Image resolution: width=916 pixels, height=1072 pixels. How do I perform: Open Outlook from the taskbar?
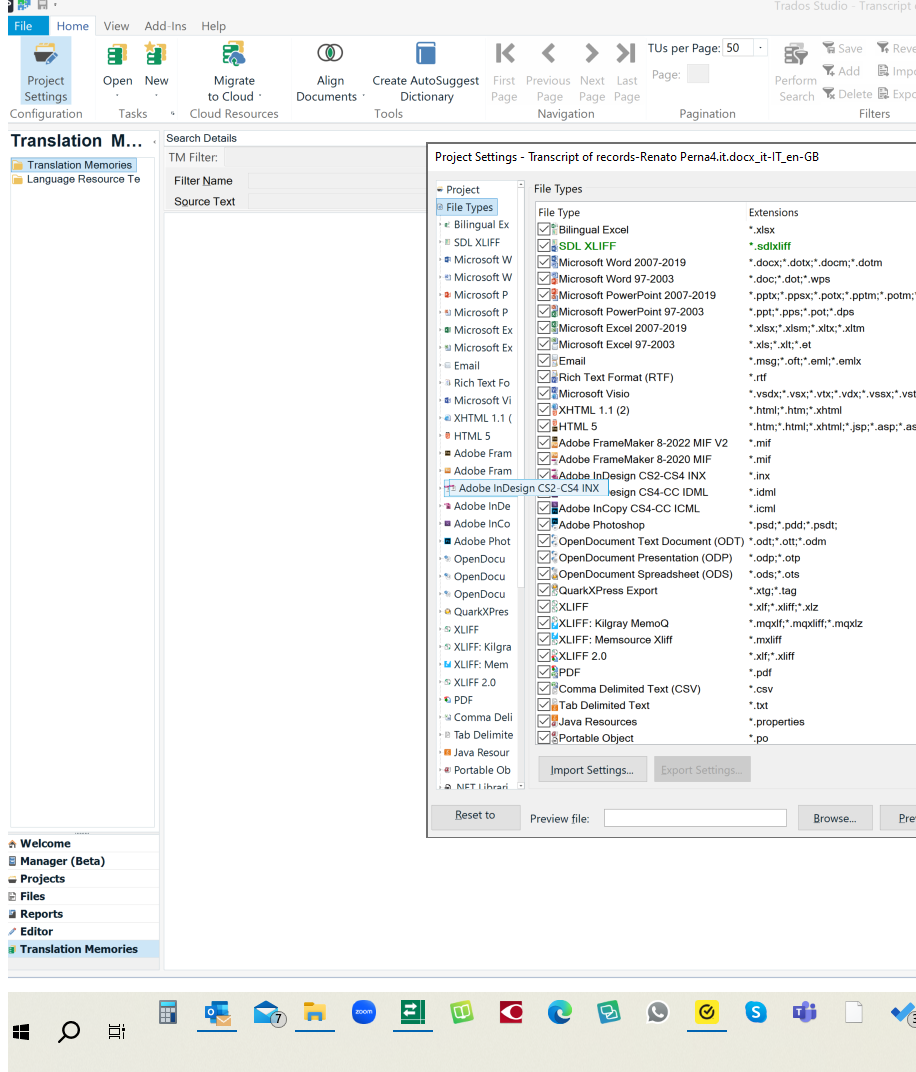[x=217, y=1013]
